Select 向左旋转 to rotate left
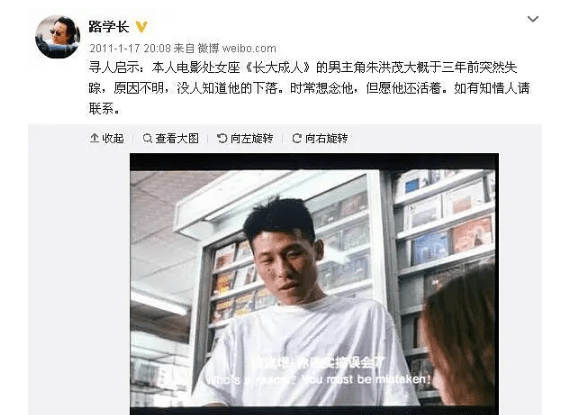The height and width of the screenshot is (415, 577). pyautogui.click(x=252, y=138)
